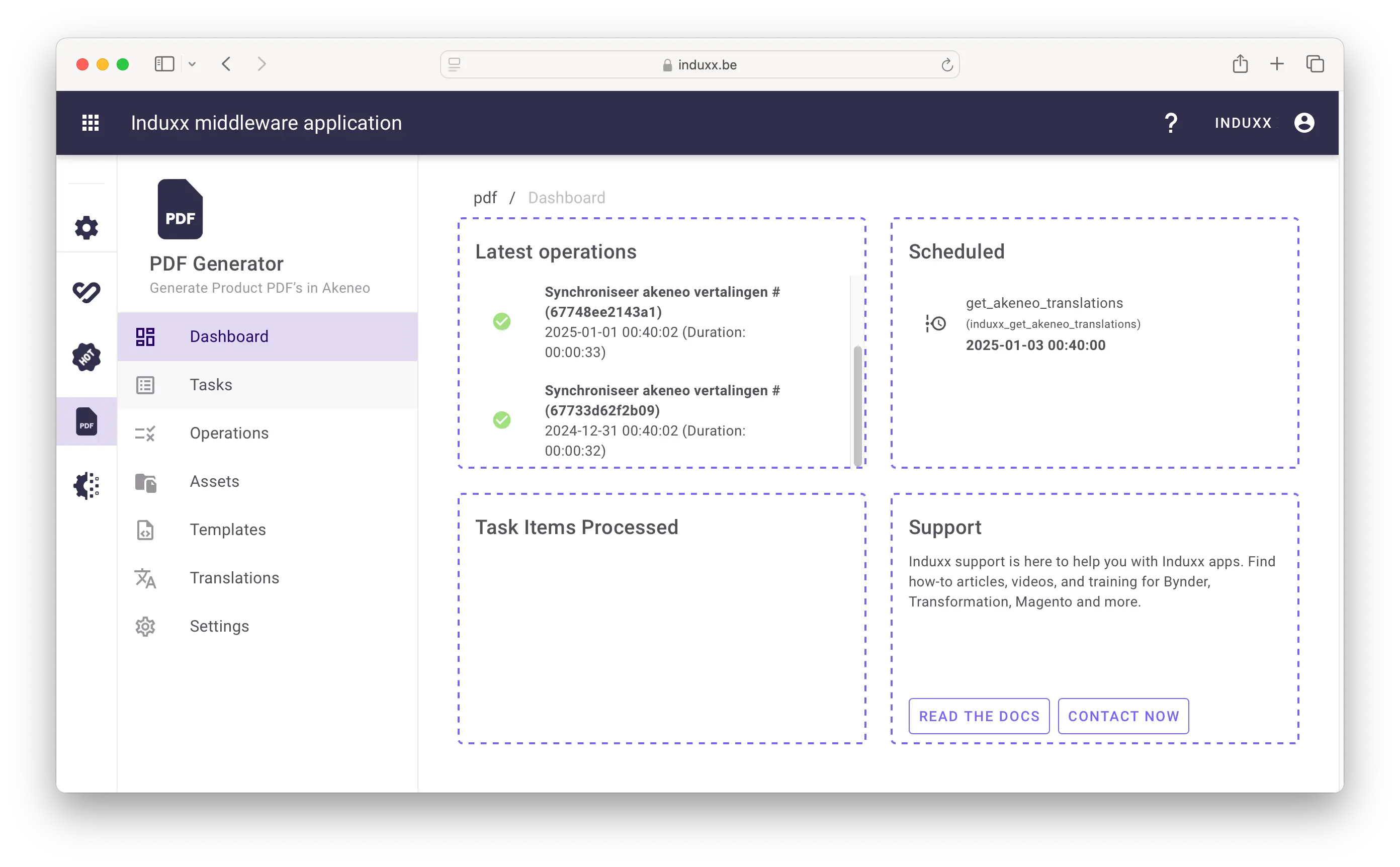Click the CONTACT NOW button
The image size is (1400, 867).
coord(1123,716)
